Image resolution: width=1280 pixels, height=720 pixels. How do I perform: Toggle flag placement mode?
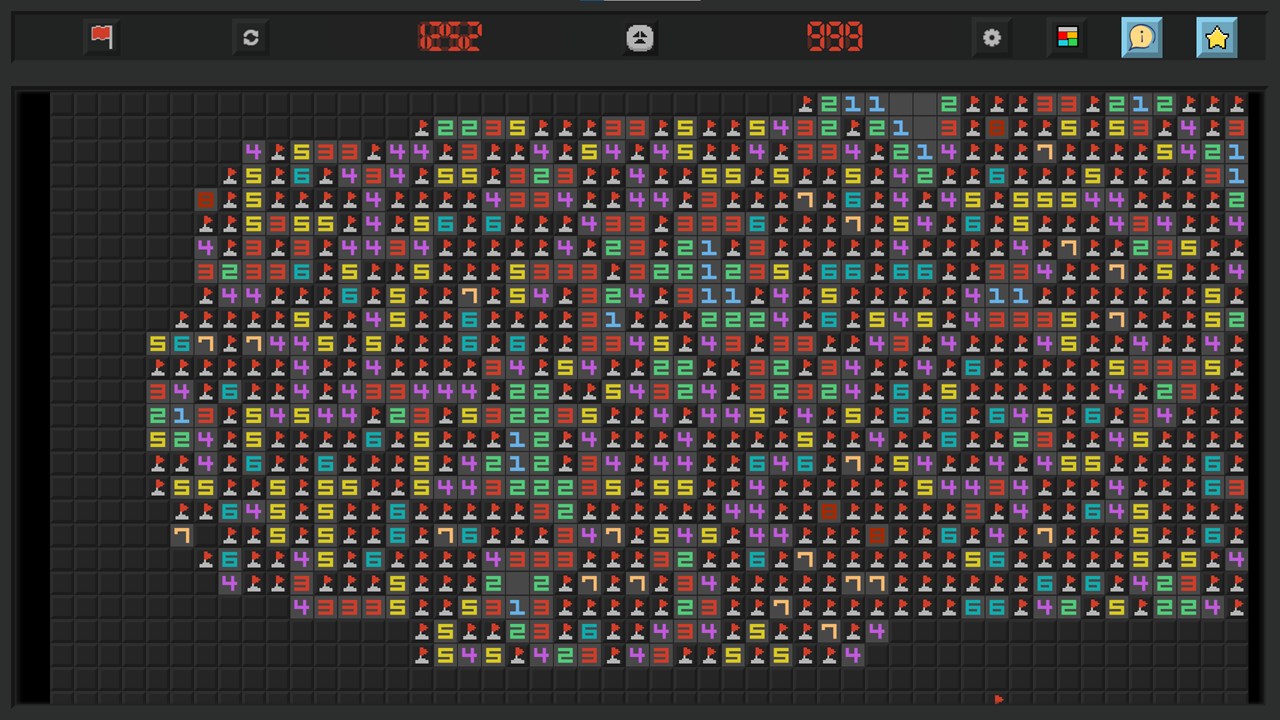tap(101, 38)
